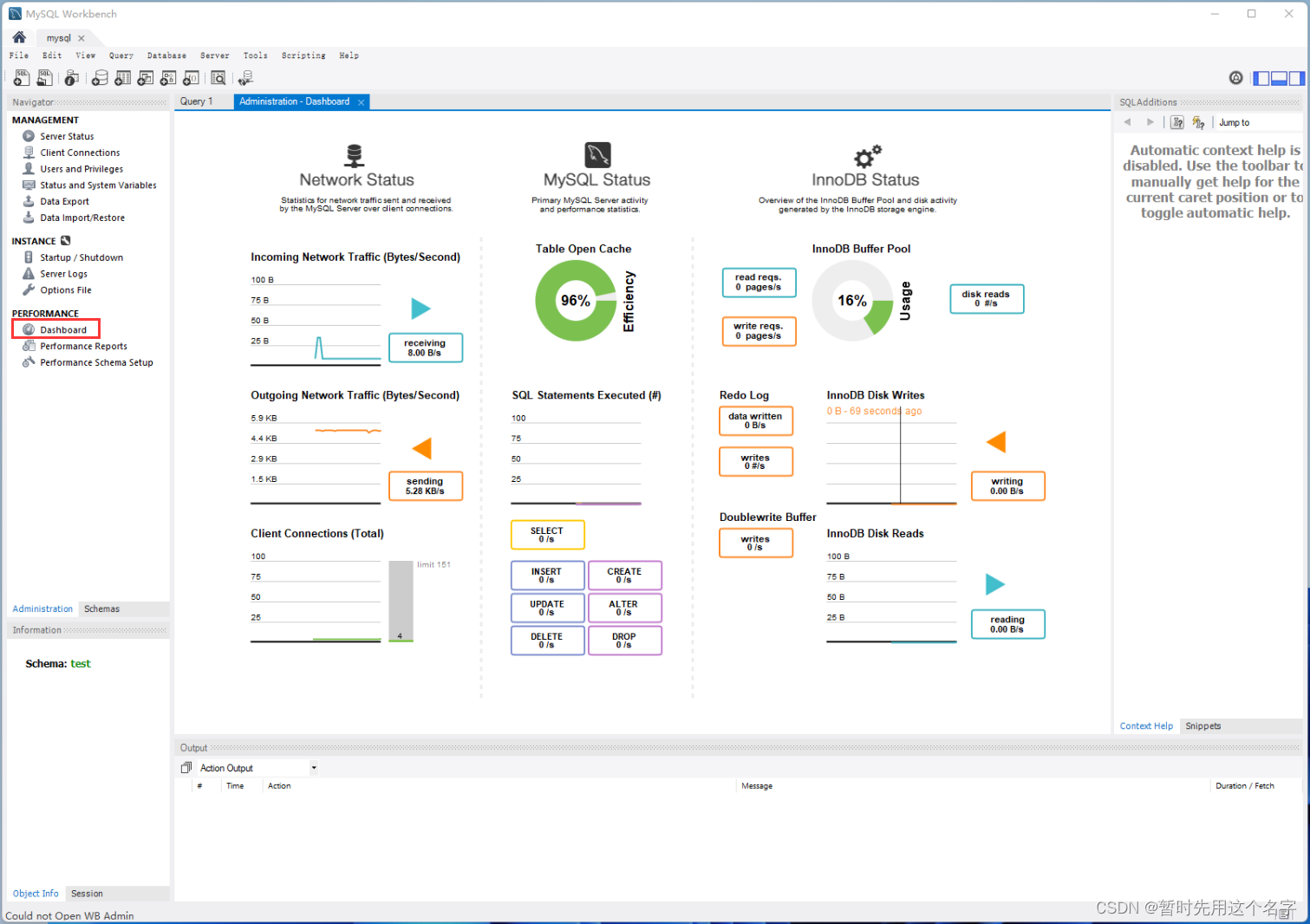Go to the Home screen tab icon
This screenshot has width=1310, height=924.
point(19,37)
